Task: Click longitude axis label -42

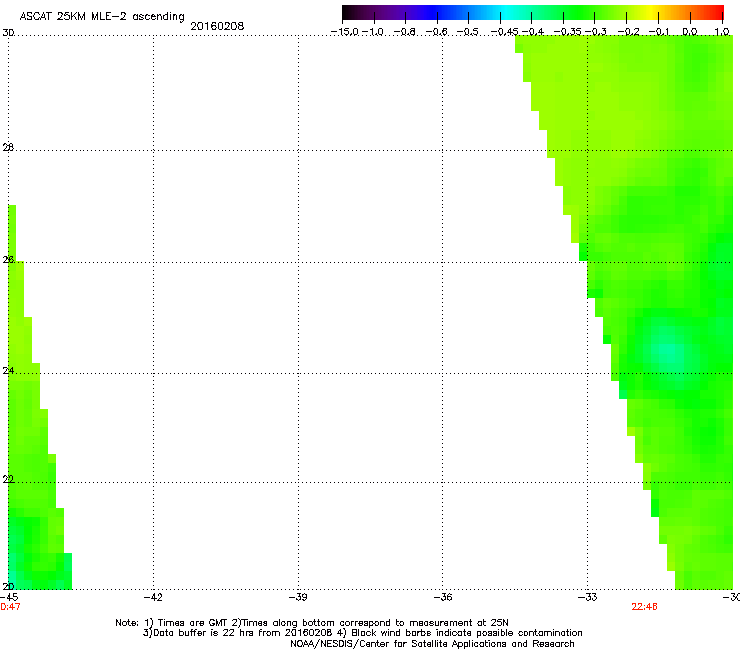Action: coord(153,597)
